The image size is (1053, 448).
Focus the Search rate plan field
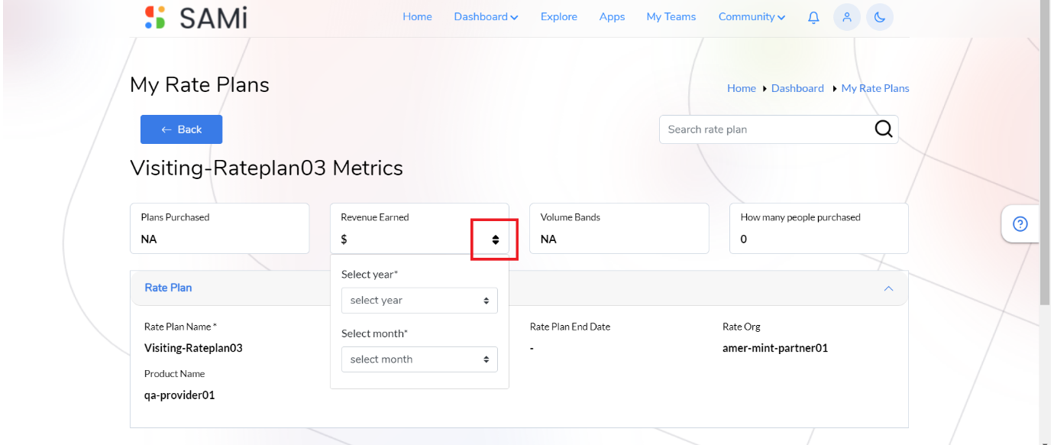coord(766,129)
